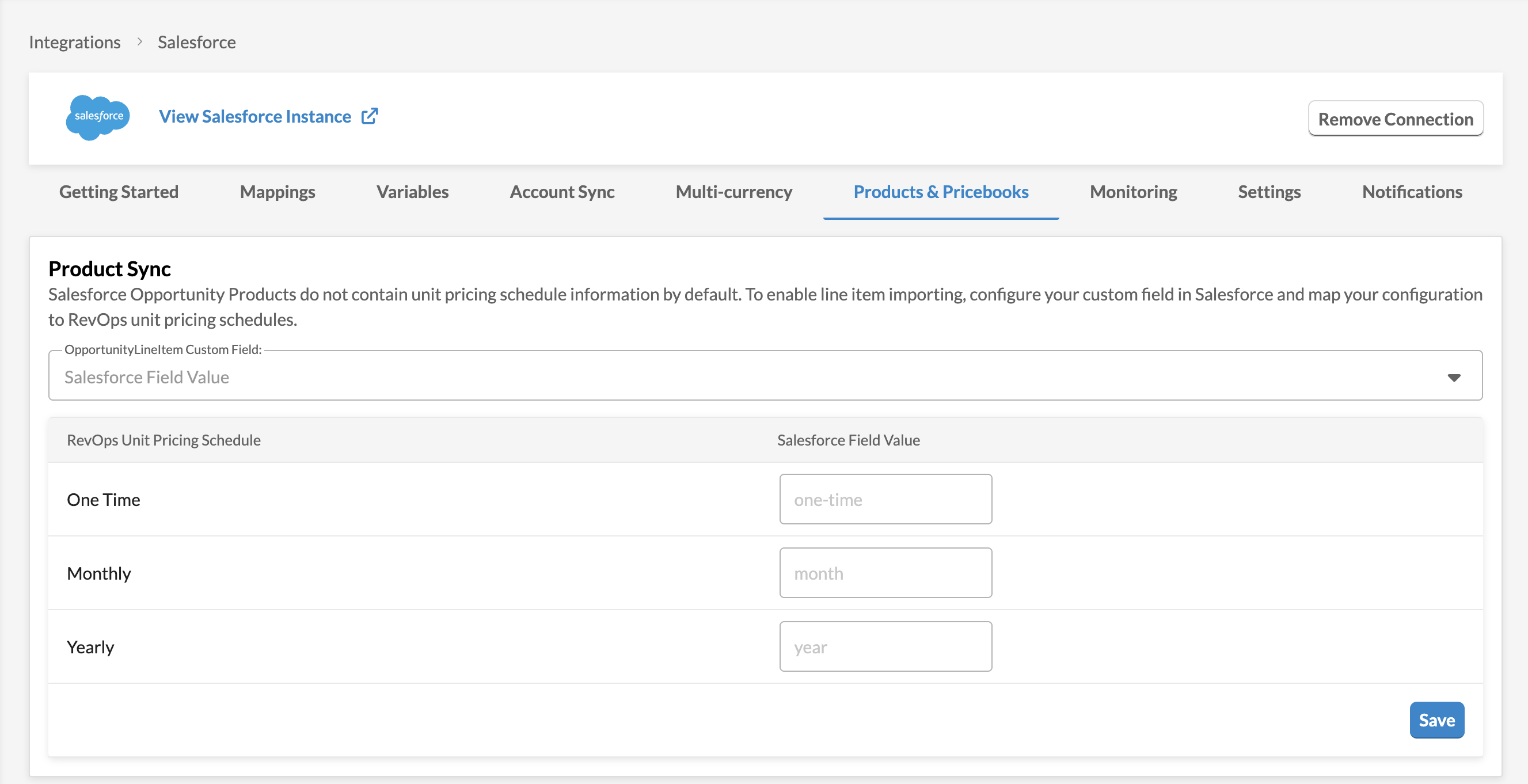Click breadcrumb chevron after Integrations
The image size is (1528, 784).
coord(140,42)
